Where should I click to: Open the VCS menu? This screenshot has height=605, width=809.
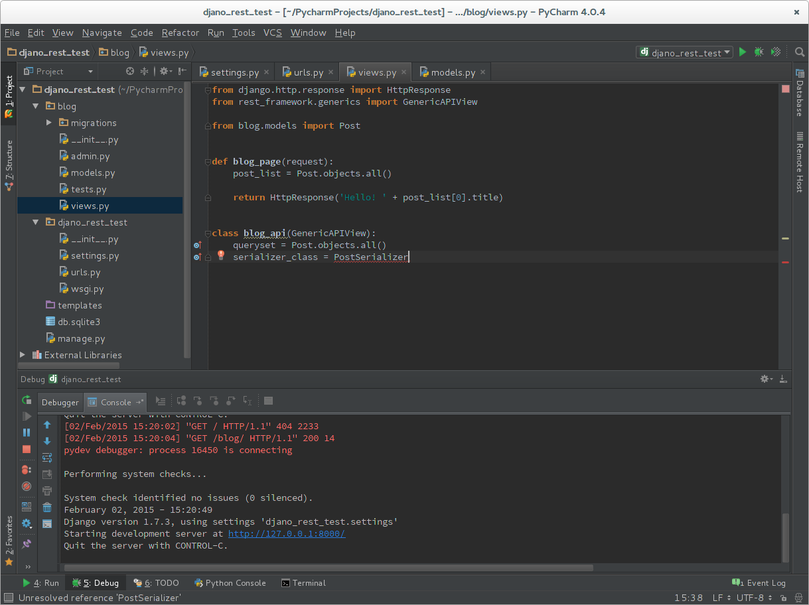click(272, 32)
